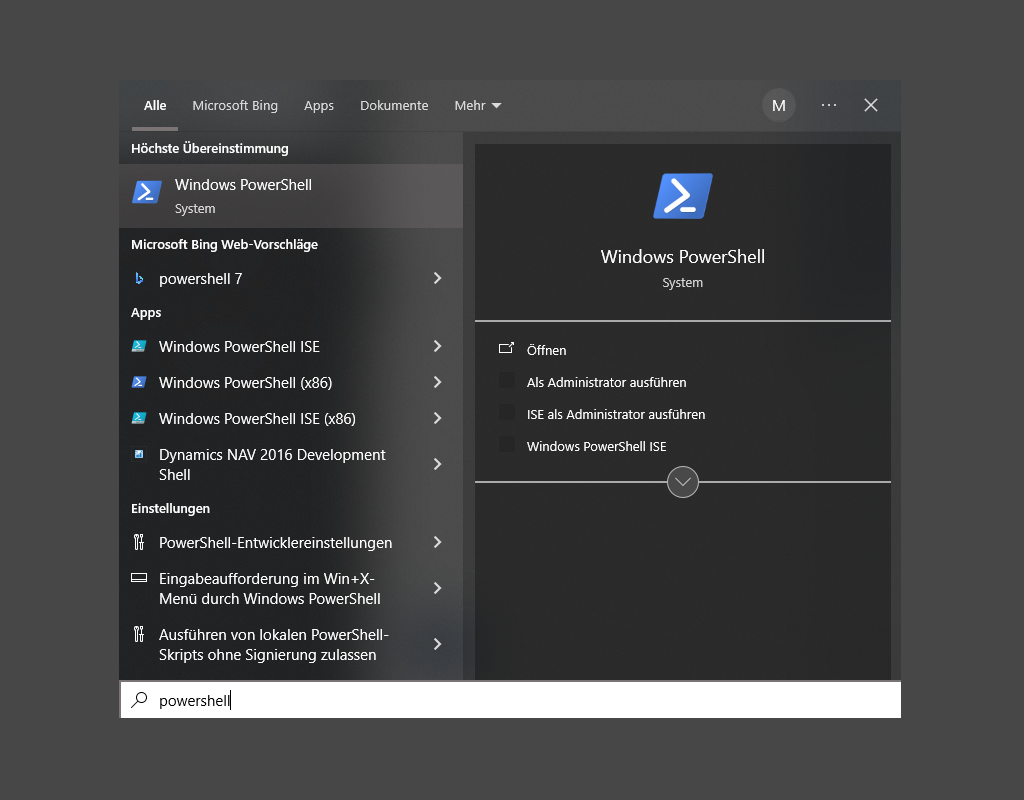
Task: Expand more actions with the down chevron
Action: [682, 481]
